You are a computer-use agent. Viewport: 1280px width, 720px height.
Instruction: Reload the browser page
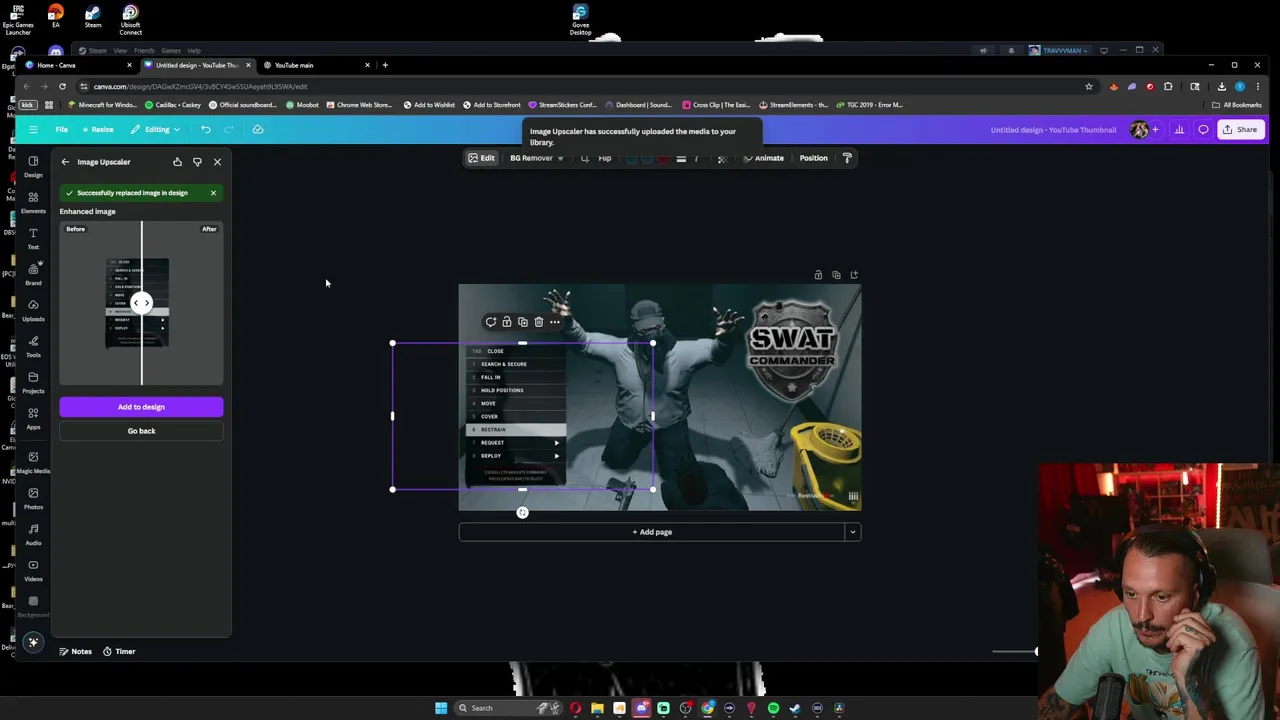pyautogui.click(x=62, y=86)
